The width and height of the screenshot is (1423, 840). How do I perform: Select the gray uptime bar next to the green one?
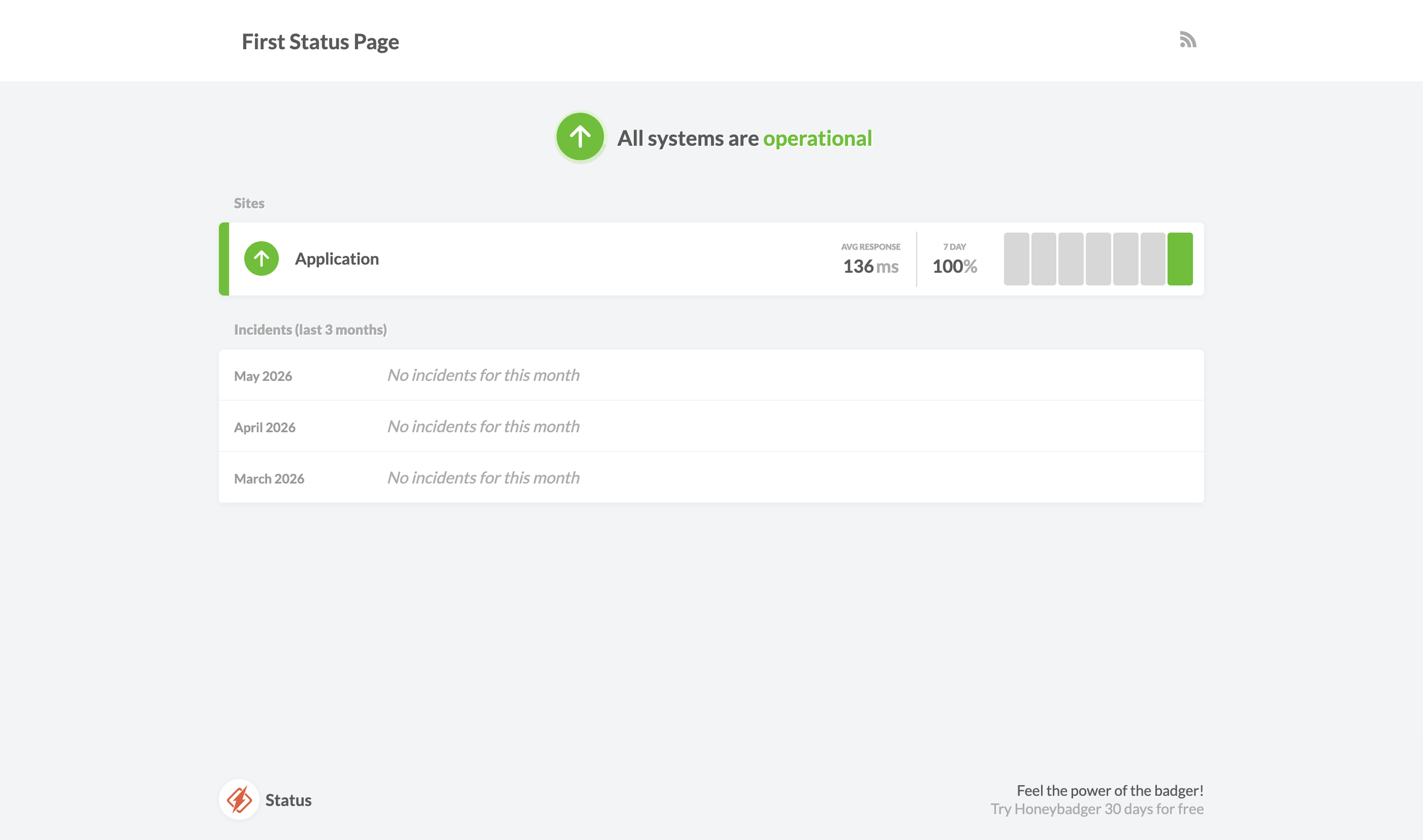(1153, 259)
